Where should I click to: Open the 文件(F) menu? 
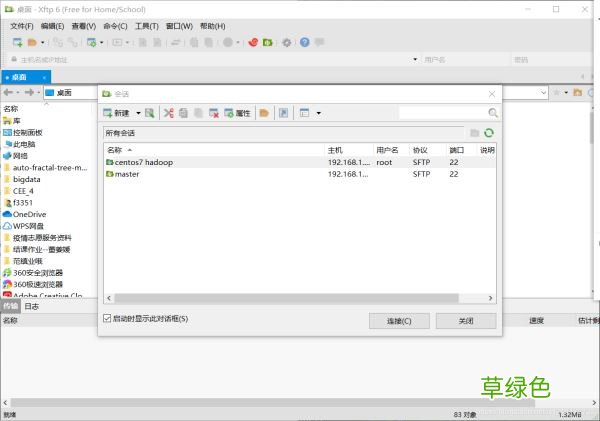coord(22,26)
